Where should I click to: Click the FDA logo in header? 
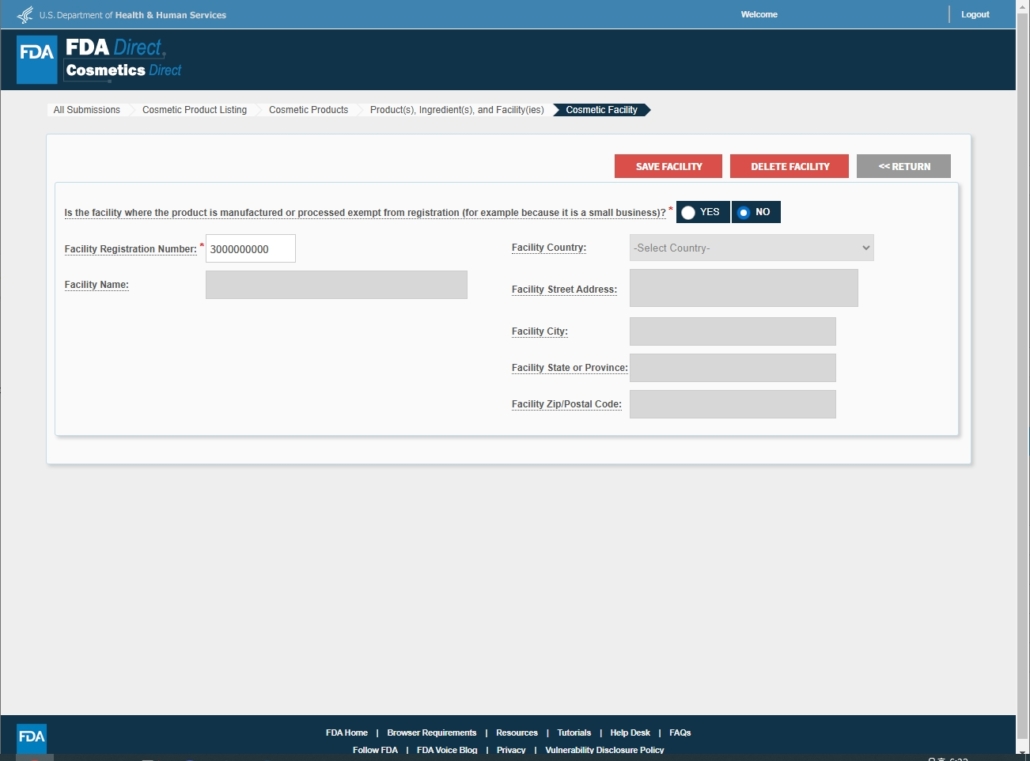[37, 60]
